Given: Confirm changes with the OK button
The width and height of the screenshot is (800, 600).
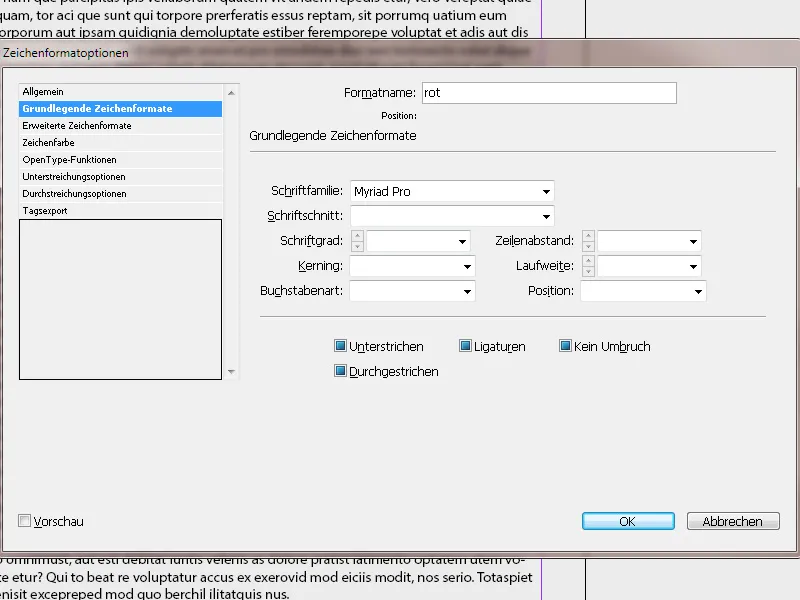Looking at the screenshot, I should (x=627, y=521).
